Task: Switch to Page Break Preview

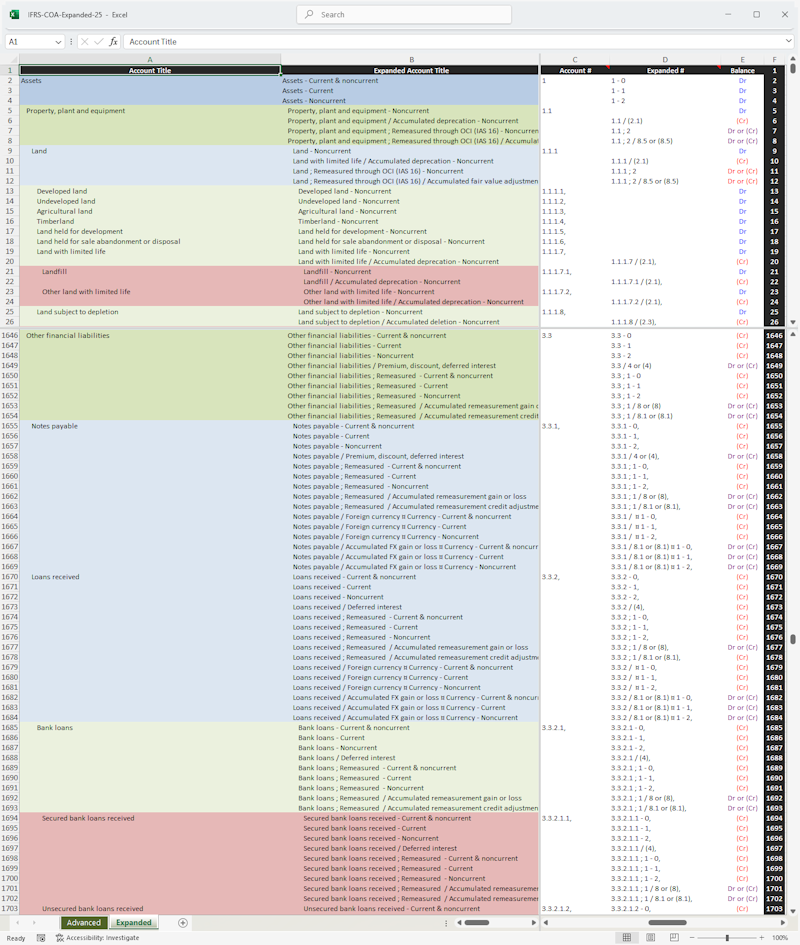Action: click(x=674, y=938)
